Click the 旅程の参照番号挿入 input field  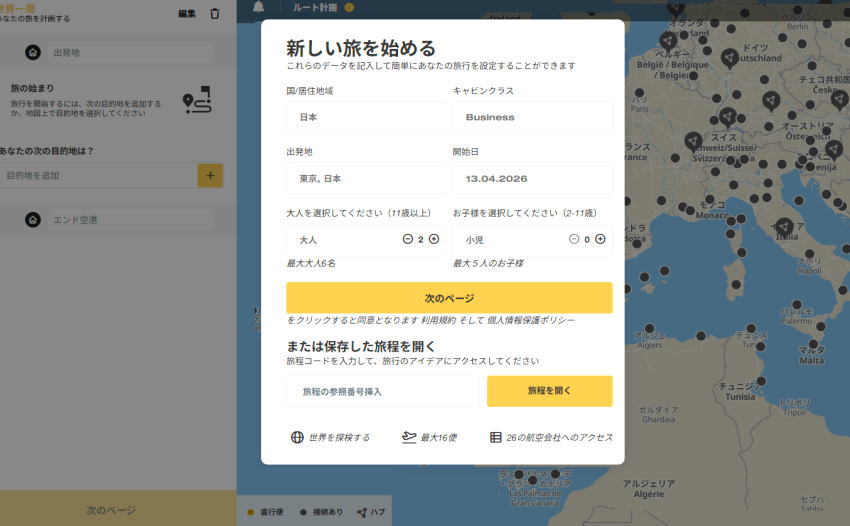pyautogui.click(x=382, y=391)
